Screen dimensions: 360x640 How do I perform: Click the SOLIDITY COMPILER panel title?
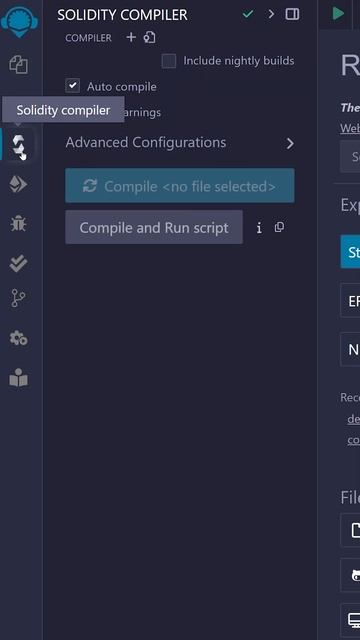pos(122,15)
